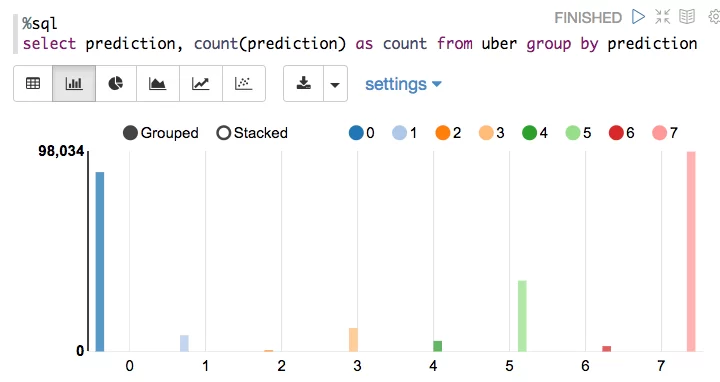Screen dimensions: 720x382
Task: Click the SQL query text in editor
Action: click(360, 44)
